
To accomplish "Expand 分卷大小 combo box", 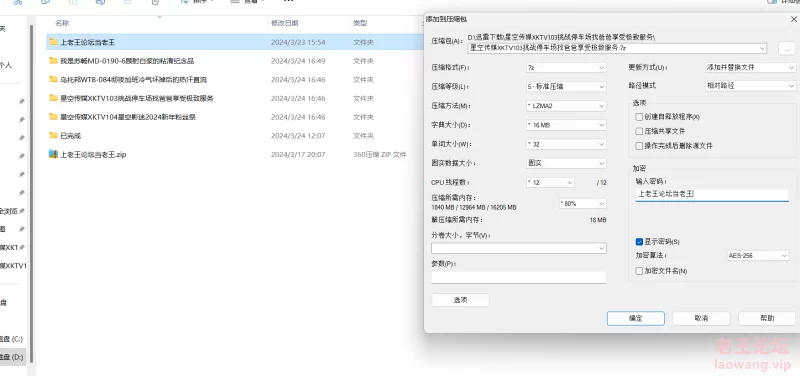I will (x=602, y=248).
